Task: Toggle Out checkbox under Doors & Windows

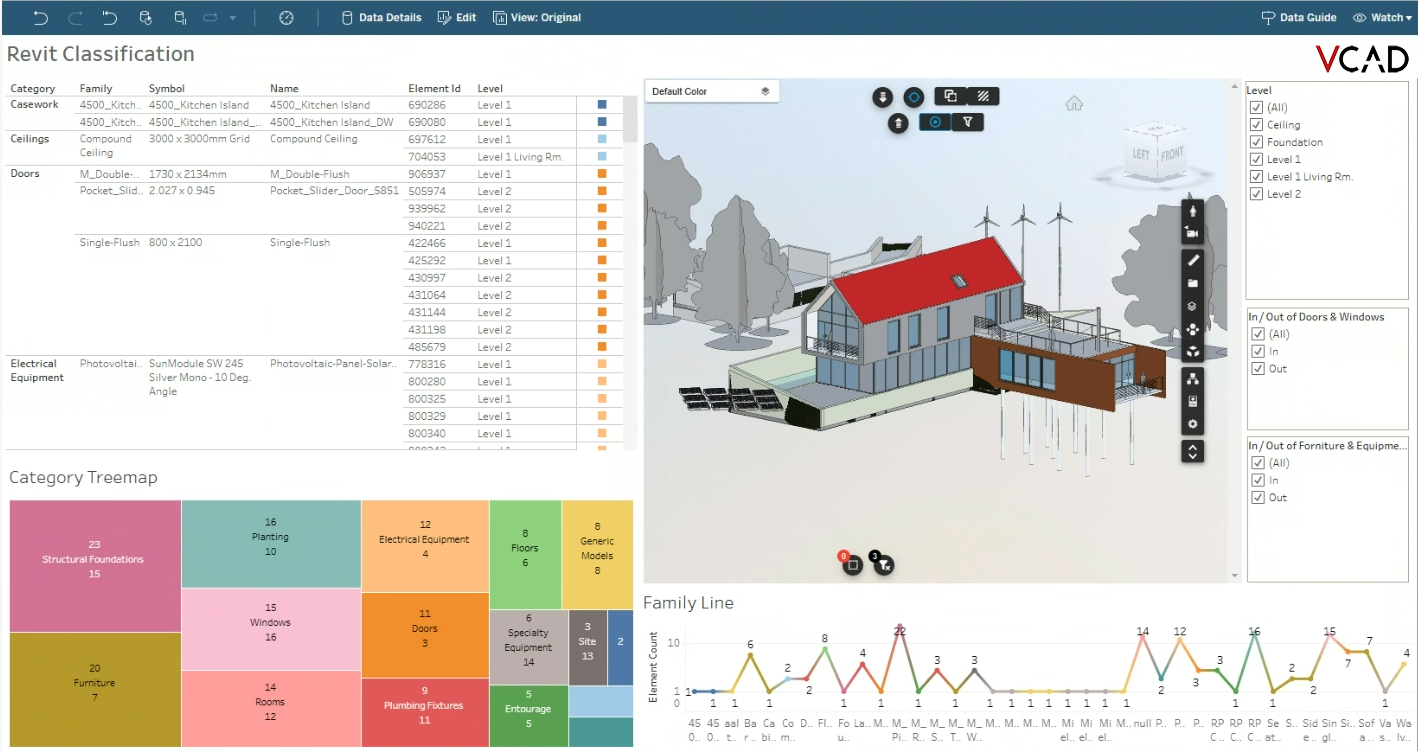Action: coord(1258,369)
